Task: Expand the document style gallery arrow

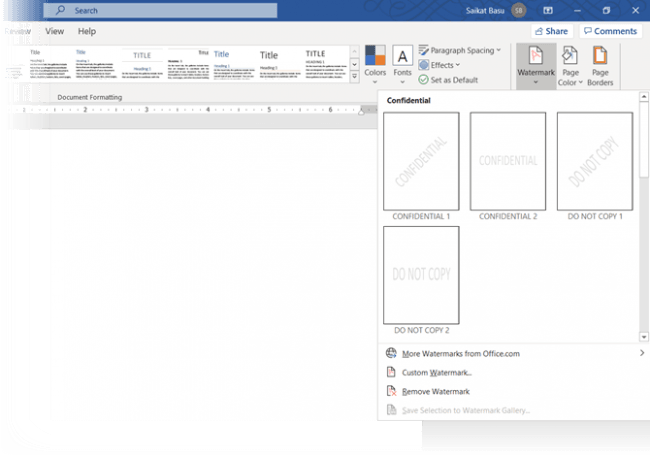Action: pos(355,77)
